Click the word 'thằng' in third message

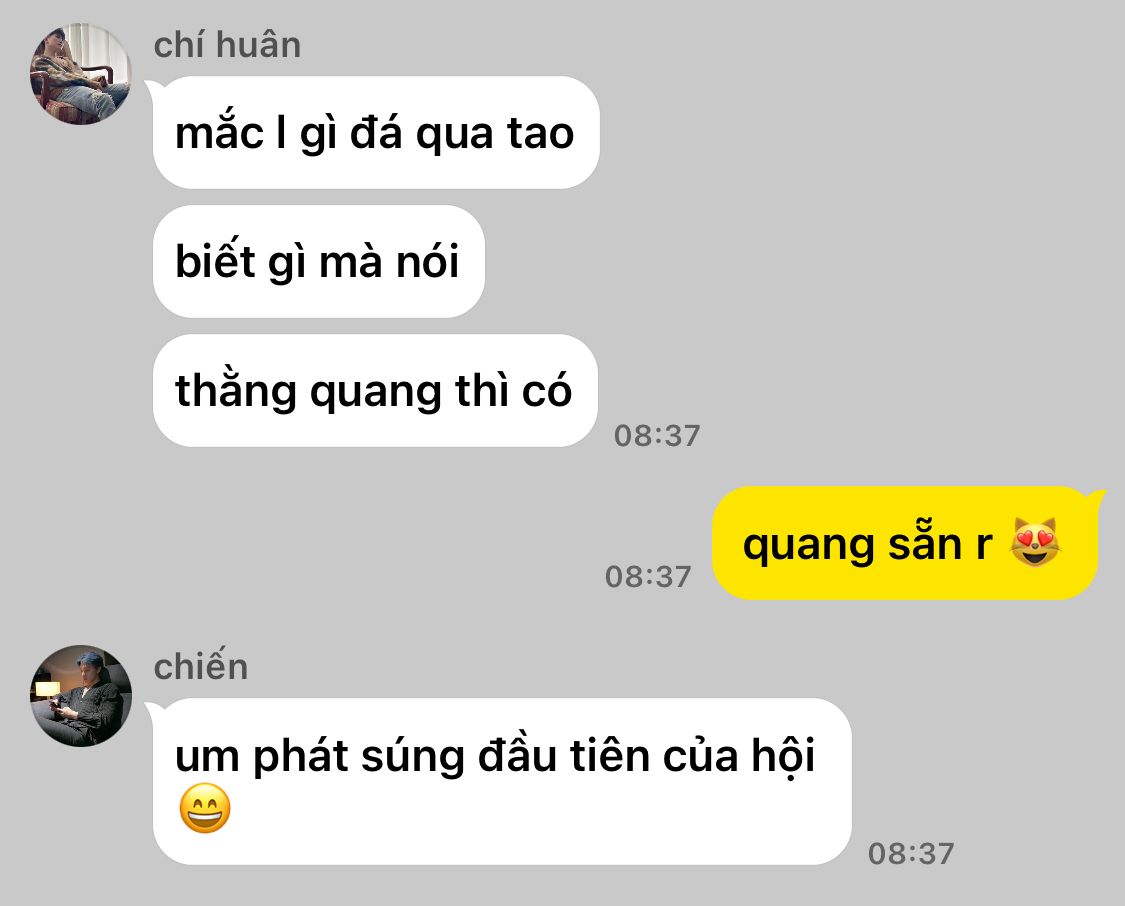[x=236, y=392]
